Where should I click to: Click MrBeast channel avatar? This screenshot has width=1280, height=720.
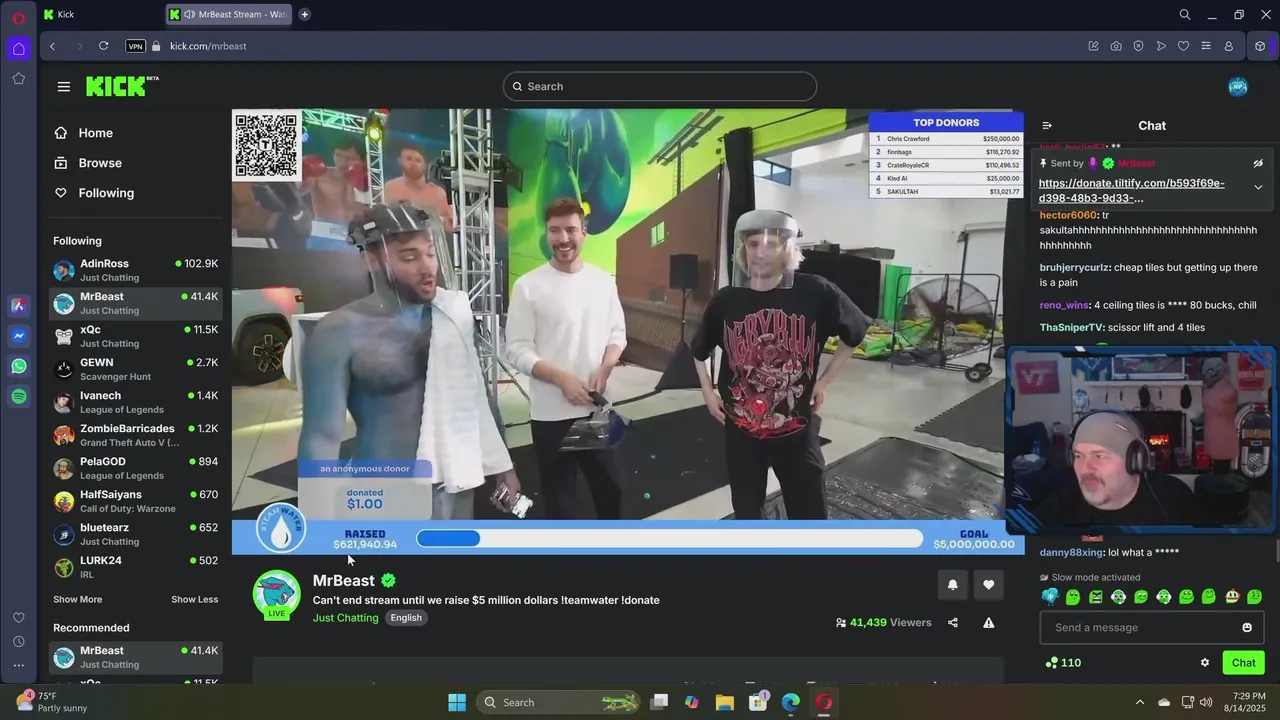tap(276, 595)
